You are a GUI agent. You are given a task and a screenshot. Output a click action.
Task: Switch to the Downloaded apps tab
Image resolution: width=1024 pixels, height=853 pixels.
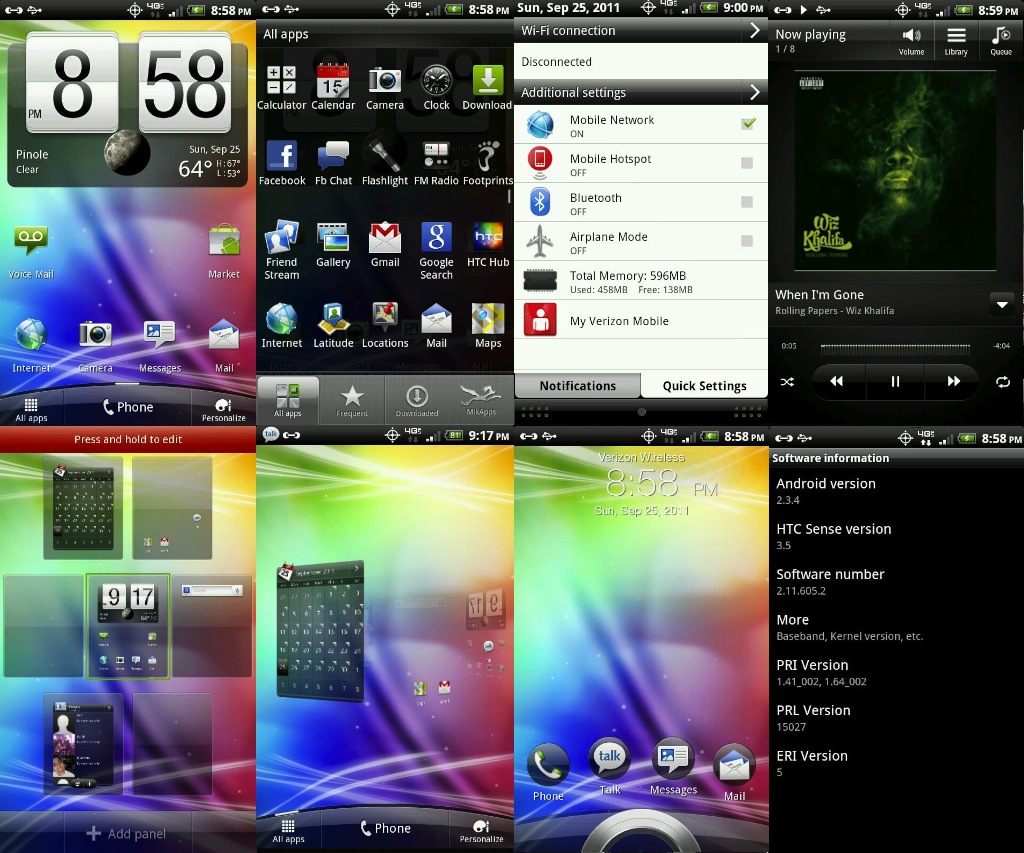[417, 399]
